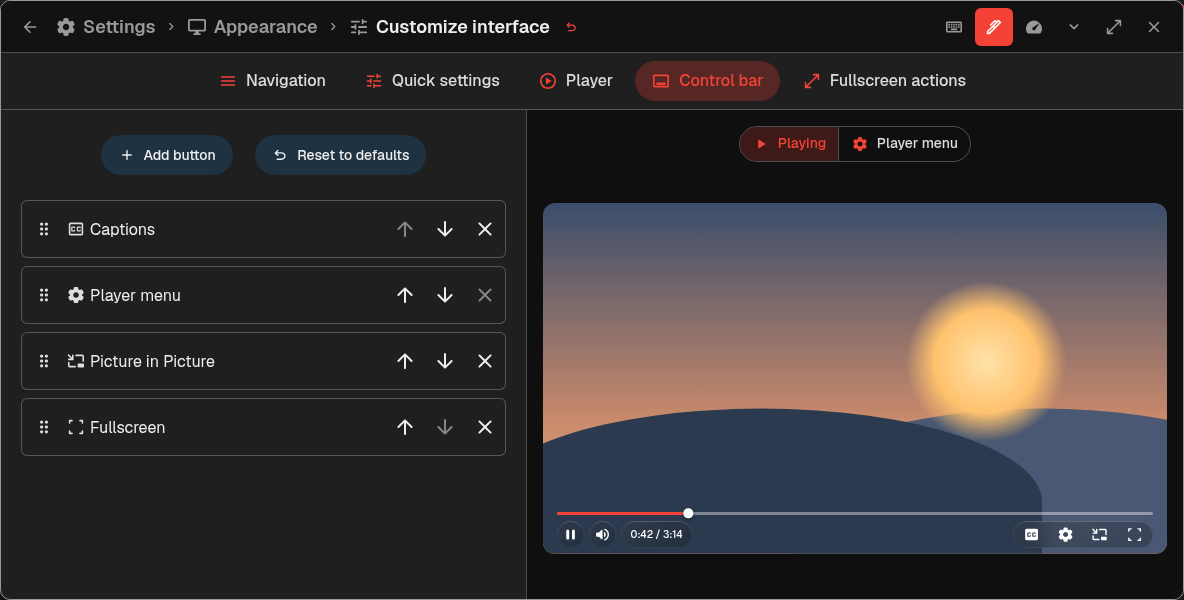Open Appearance breadcrumb
This screenshot has height=600, width=1184.
(252, 27)
